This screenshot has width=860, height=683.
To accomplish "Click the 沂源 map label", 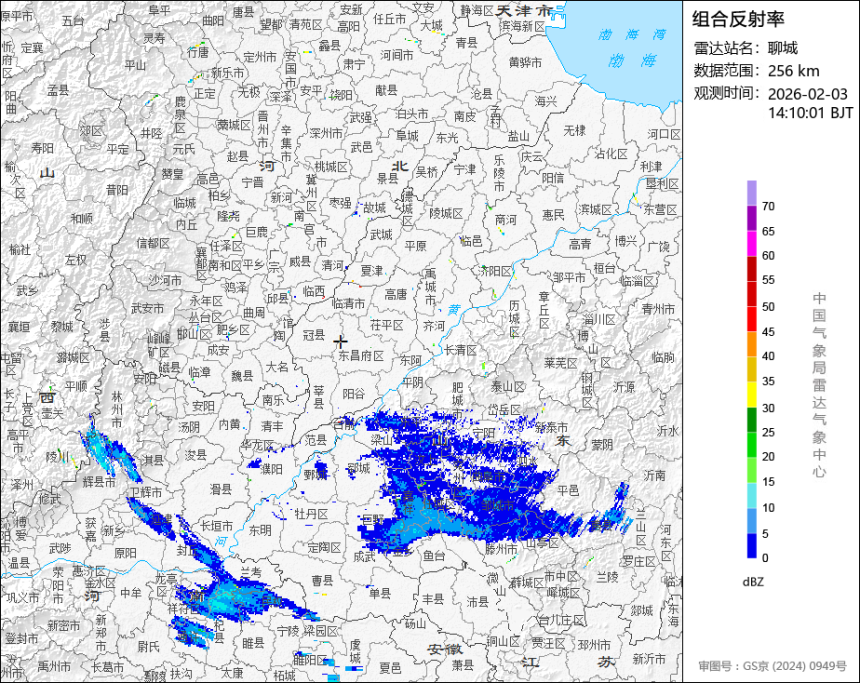I will pyautogui.click(x=624, y=387).
